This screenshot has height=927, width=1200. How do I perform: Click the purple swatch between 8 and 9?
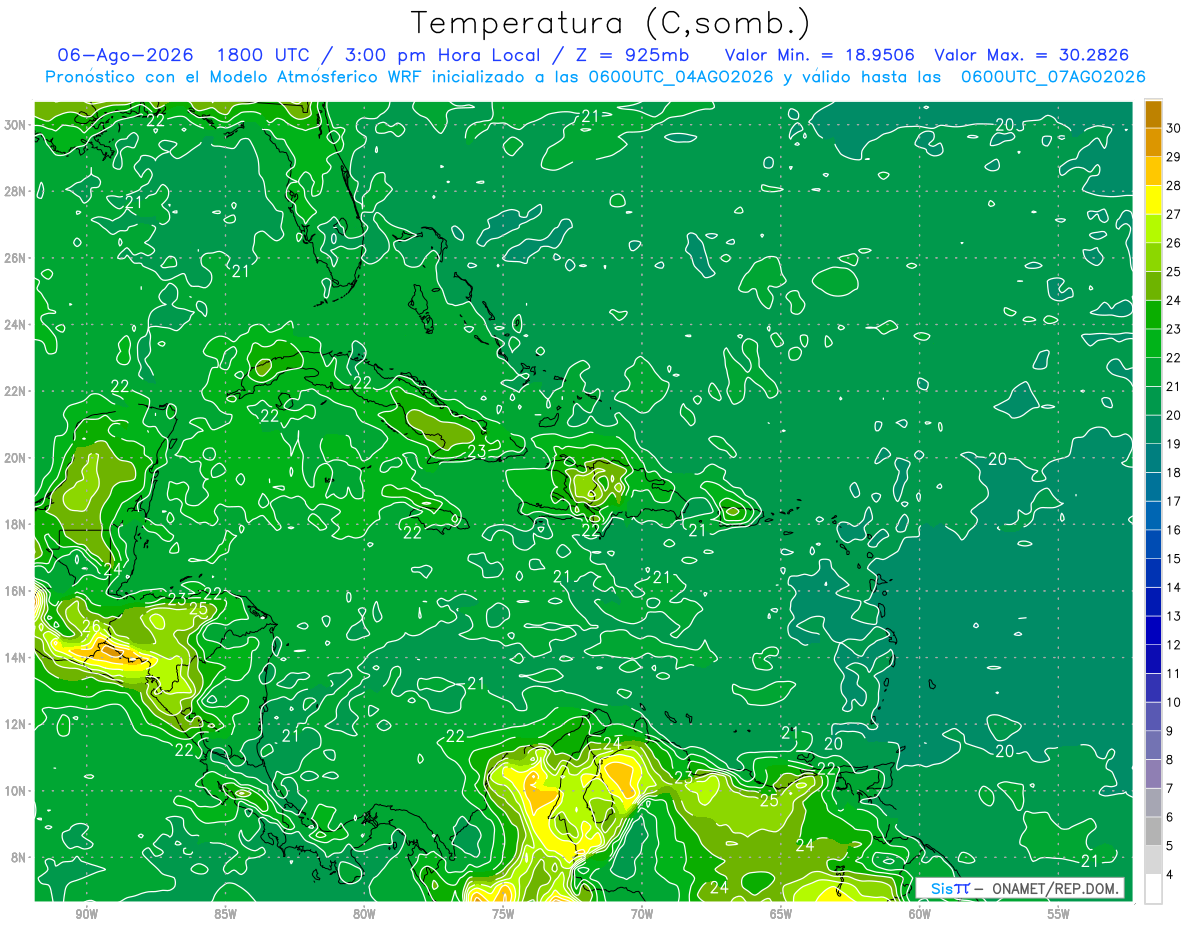[x=1153, y=746]
